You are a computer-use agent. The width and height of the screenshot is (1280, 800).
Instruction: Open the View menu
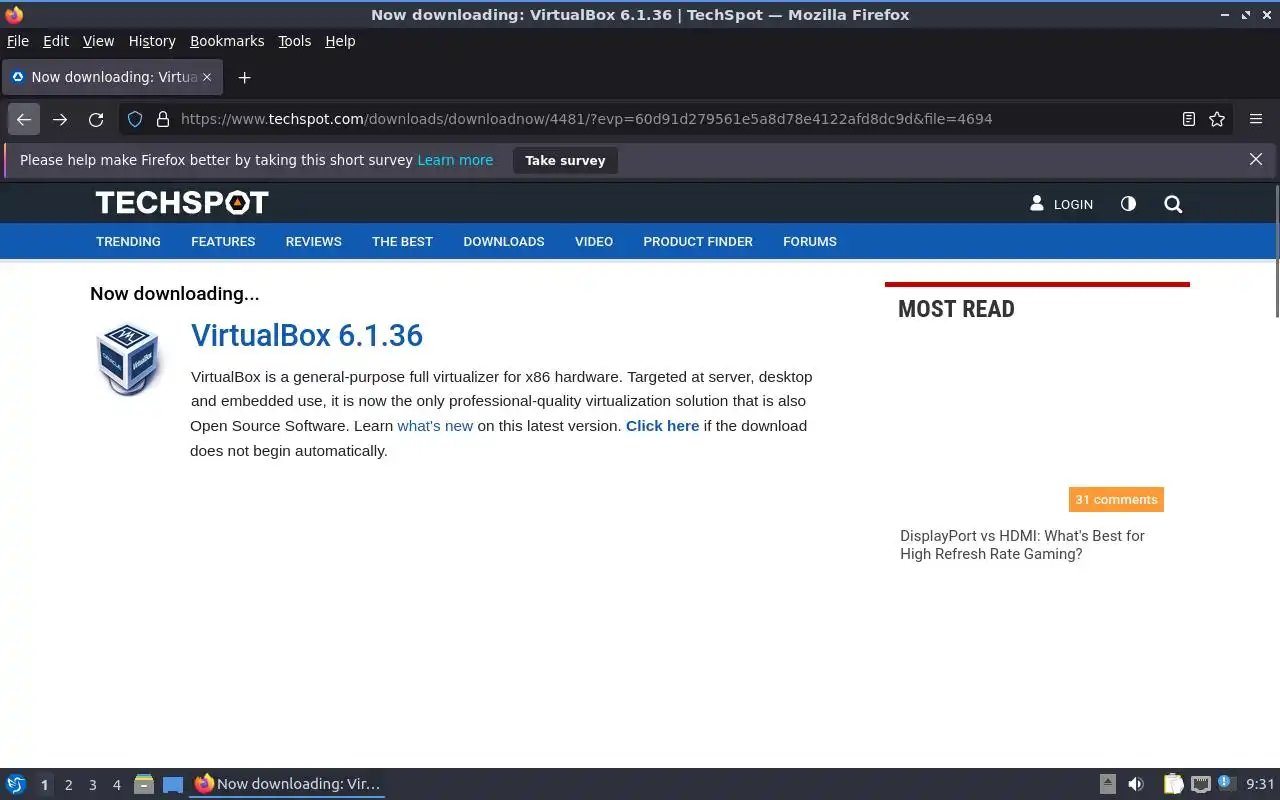(x=98, y=41)
